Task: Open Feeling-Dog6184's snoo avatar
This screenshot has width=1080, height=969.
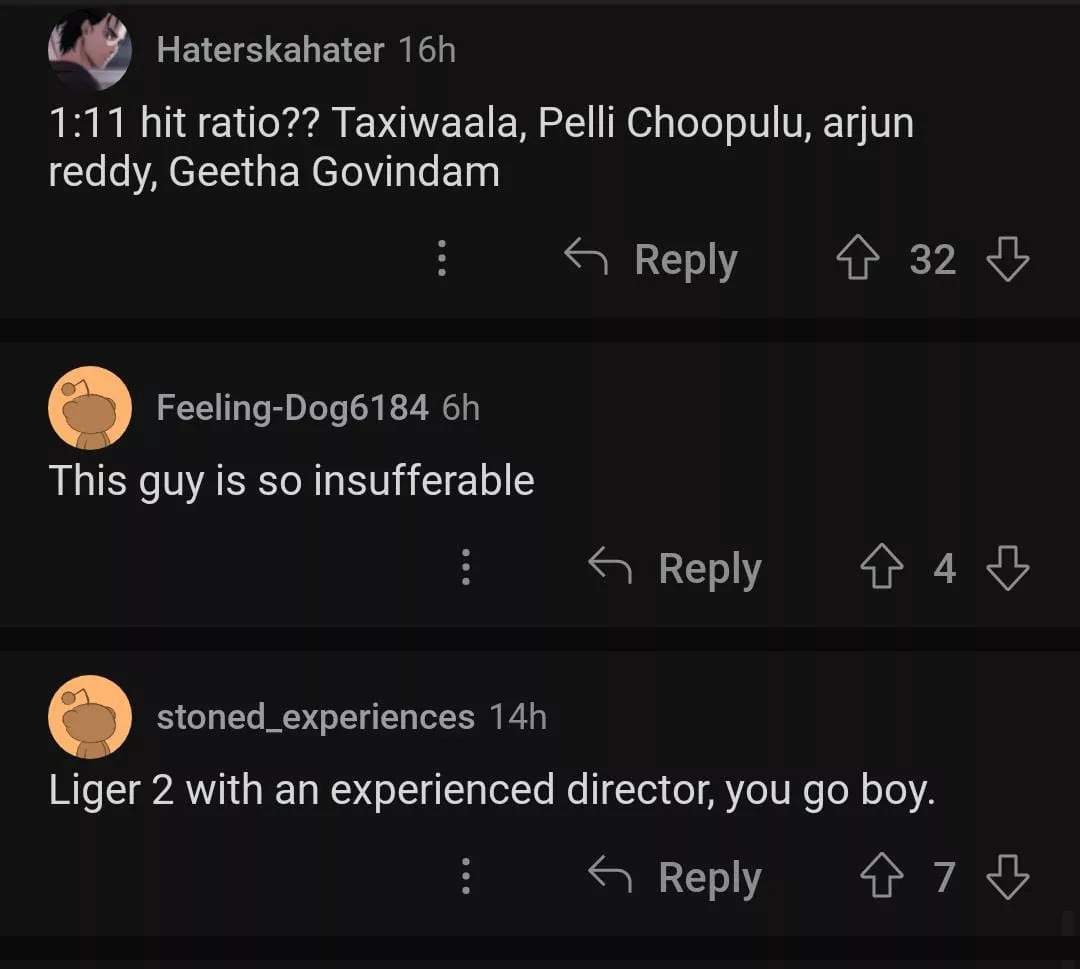Action: [90, 408]
